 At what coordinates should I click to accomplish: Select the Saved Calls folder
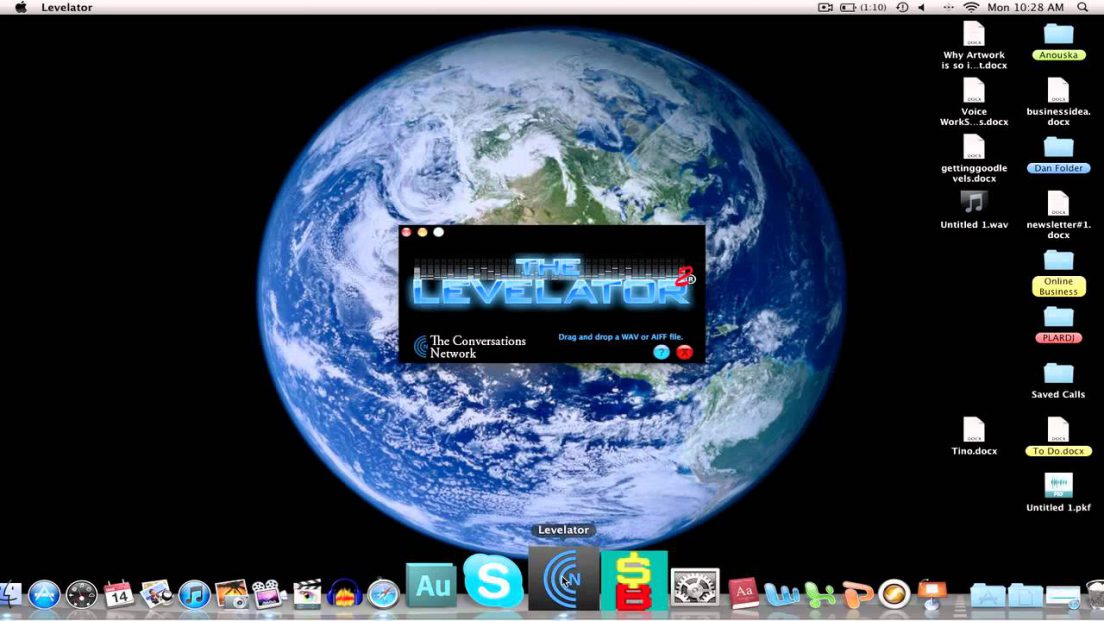click(1058, 381)
